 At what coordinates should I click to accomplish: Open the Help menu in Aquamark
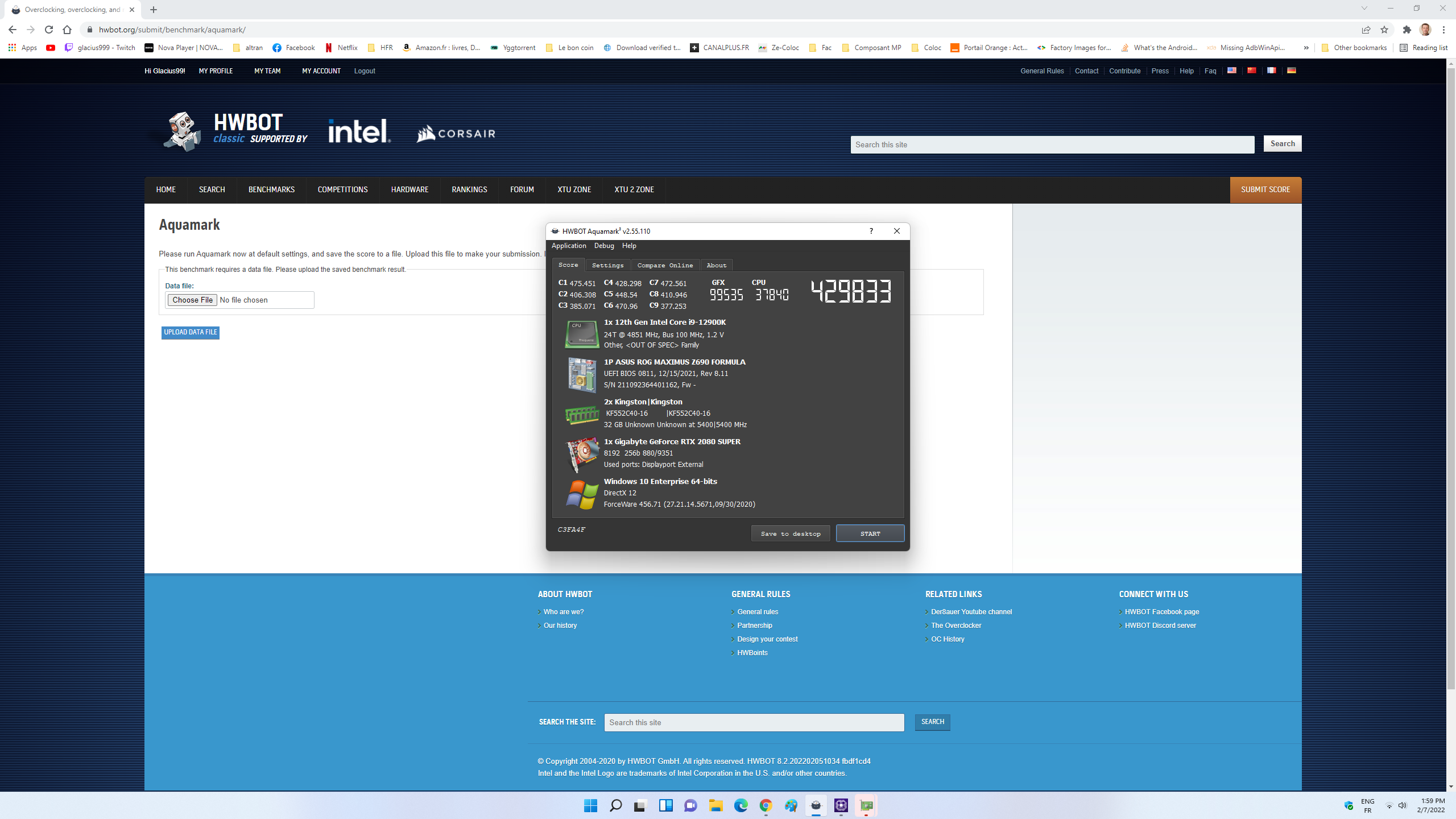click(629, 246)
